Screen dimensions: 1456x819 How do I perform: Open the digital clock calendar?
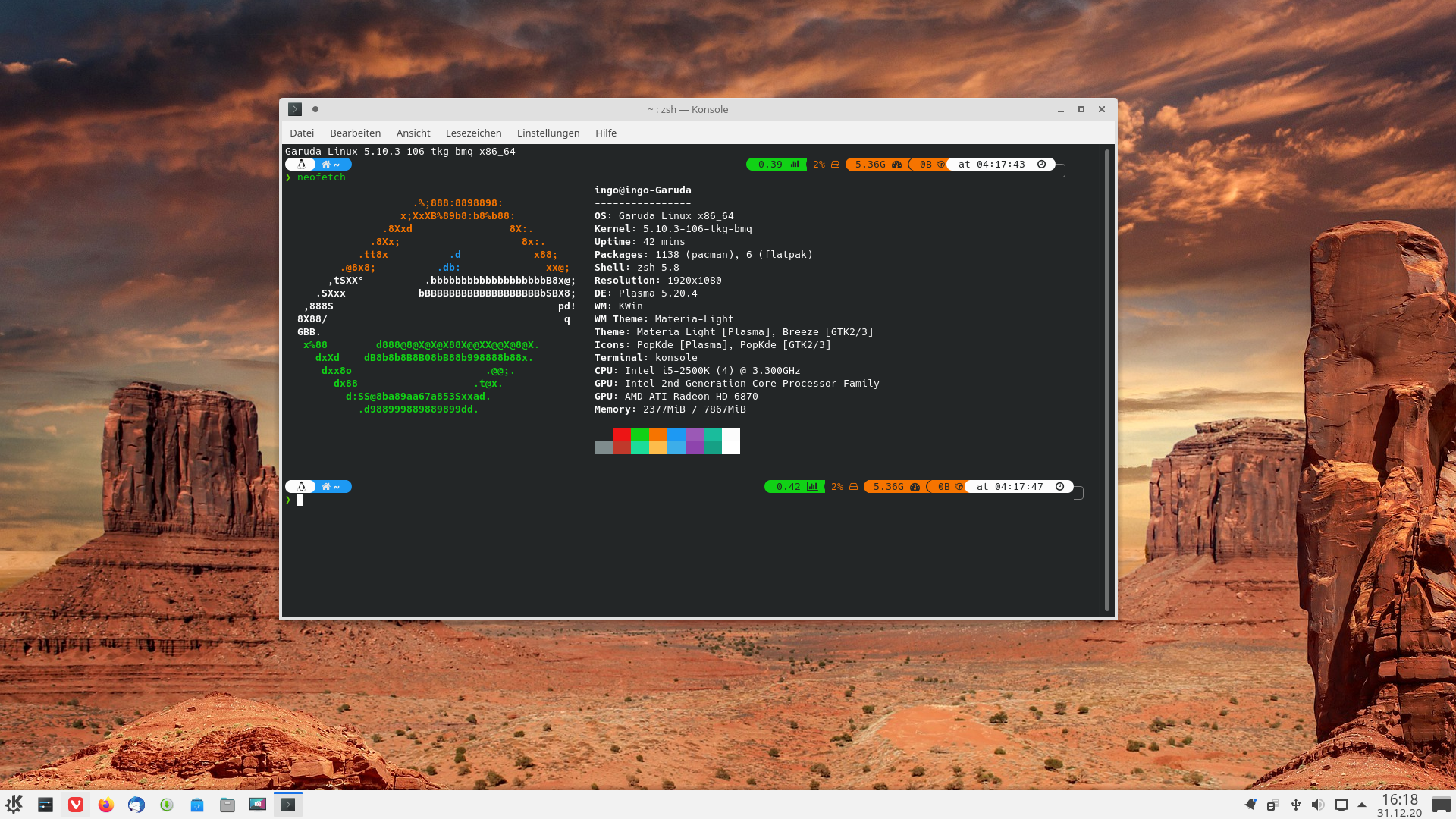point(1399,805)
